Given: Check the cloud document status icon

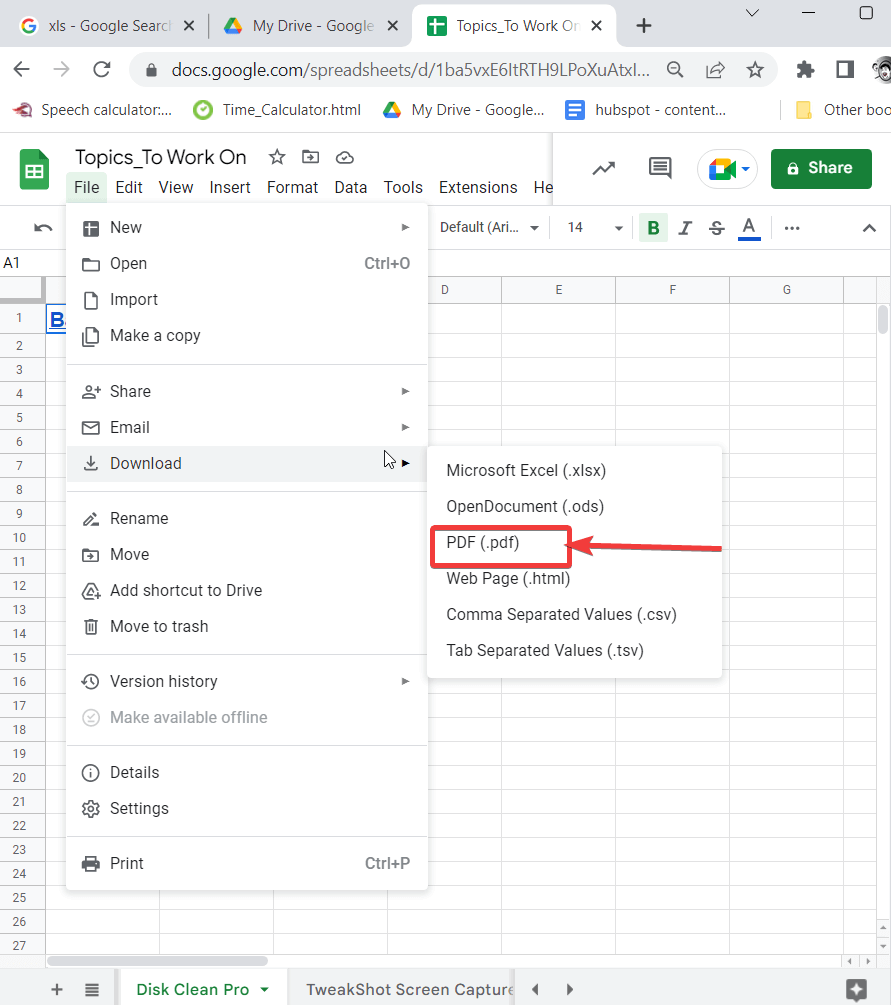Looking at the screenshot, I should (345, 157).
